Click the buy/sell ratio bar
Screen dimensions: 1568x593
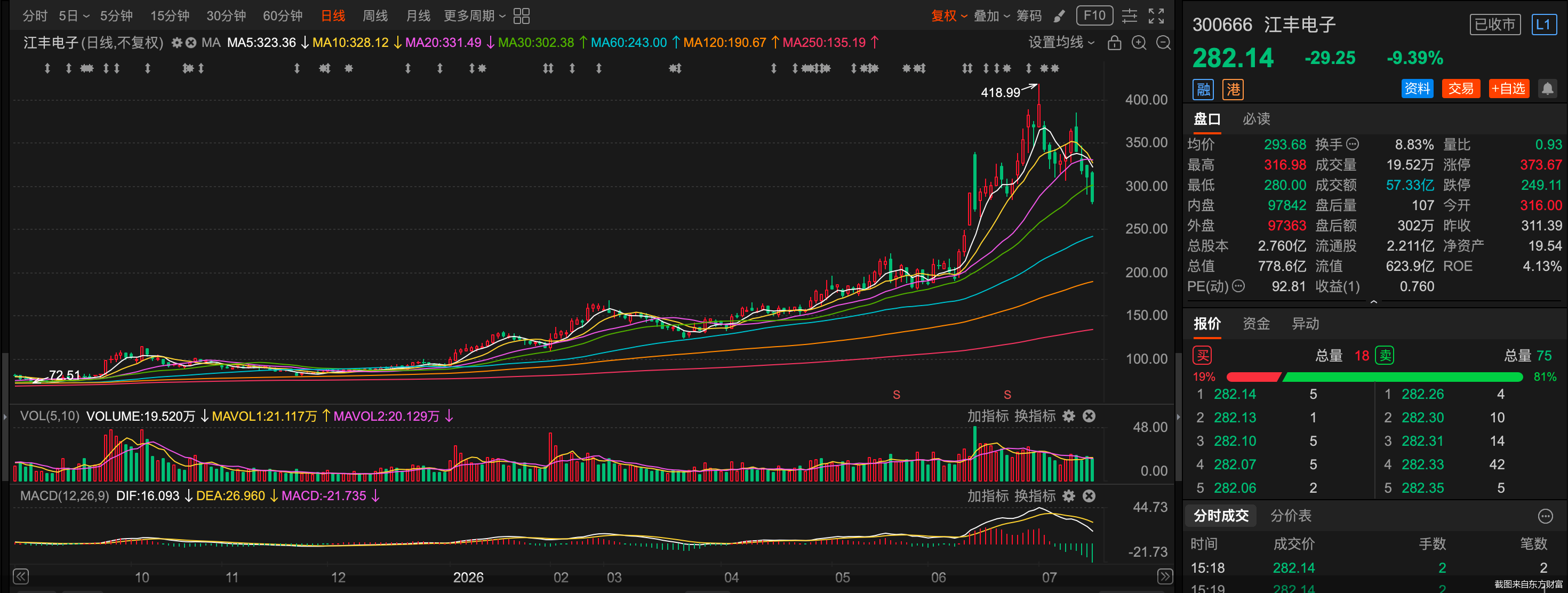[x=1374, y=377]
